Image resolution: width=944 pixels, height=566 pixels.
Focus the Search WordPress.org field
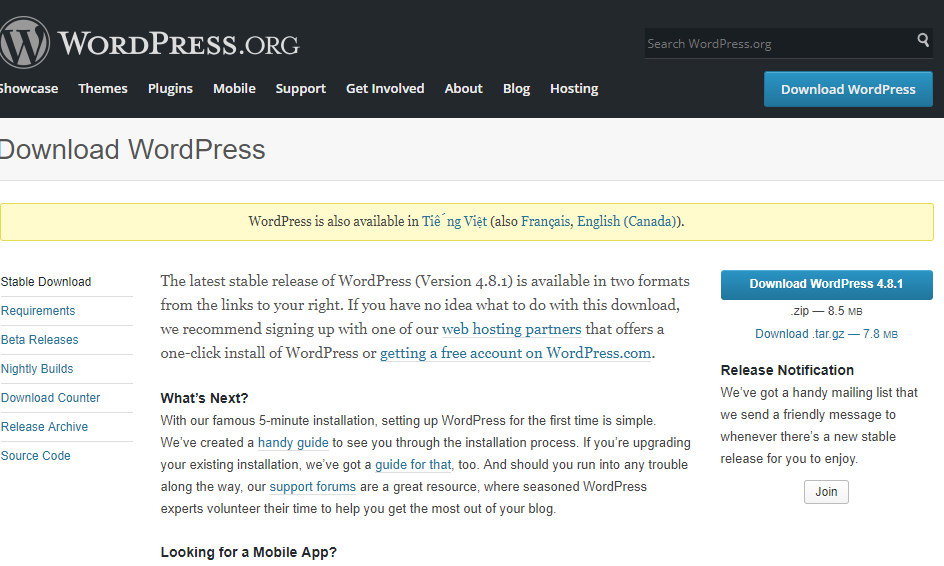point(780,43)
